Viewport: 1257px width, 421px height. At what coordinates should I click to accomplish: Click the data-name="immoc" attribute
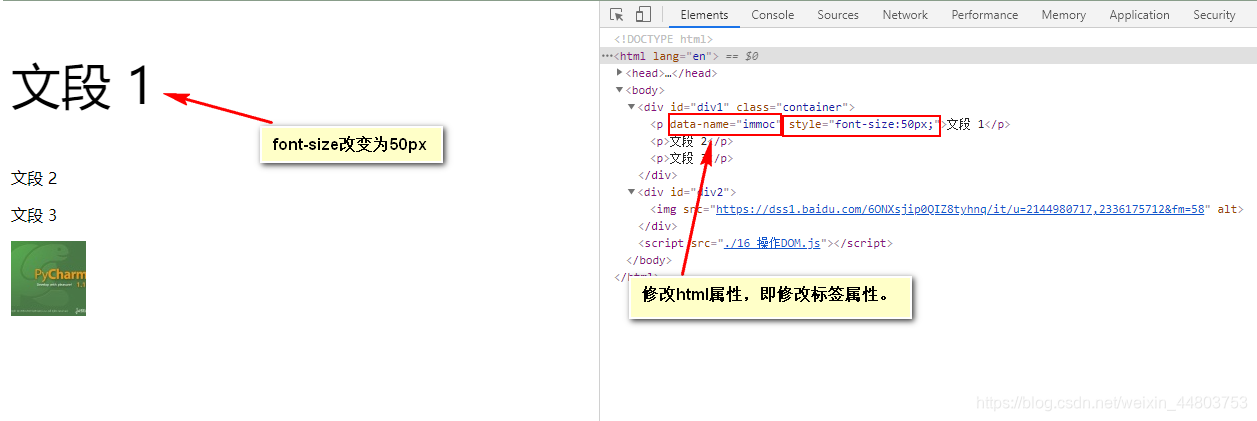coord(725,124)
